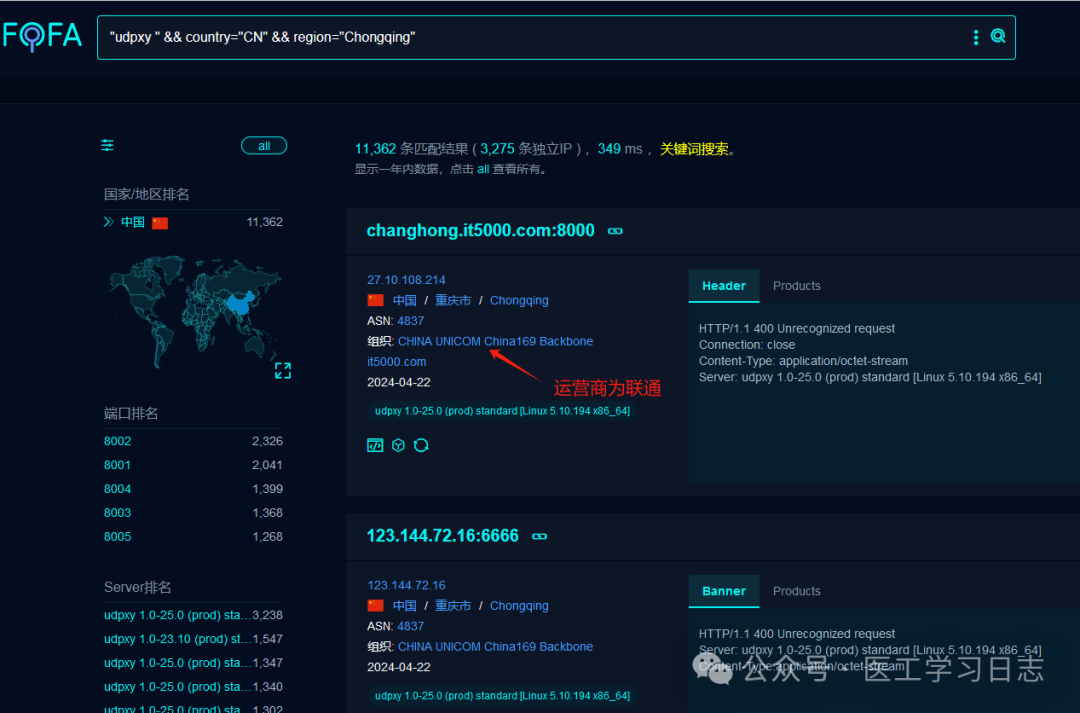Filter by port 8003

click(x=117, y=513)
